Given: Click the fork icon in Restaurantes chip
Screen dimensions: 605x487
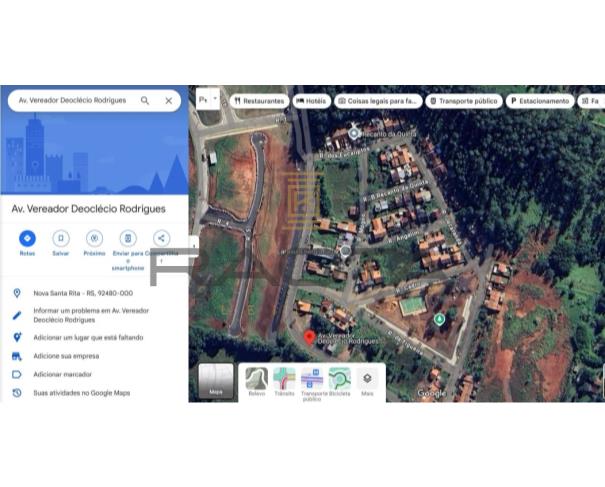Looking at the screenshot, I should coord(238,101).
